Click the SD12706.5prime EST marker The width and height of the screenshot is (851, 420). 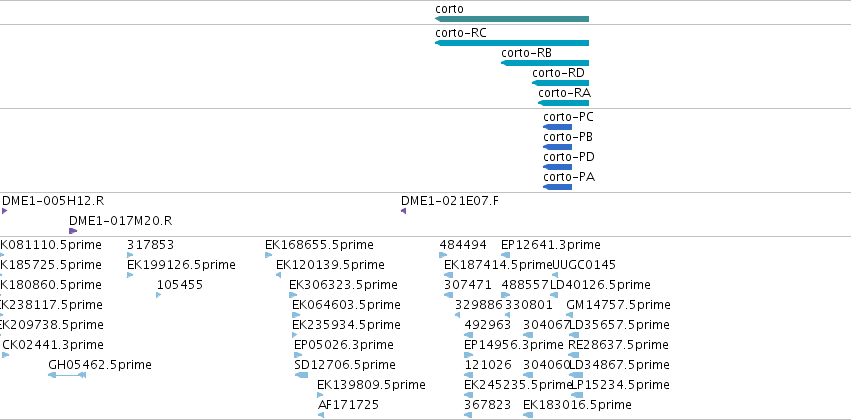tap(301, 375)
